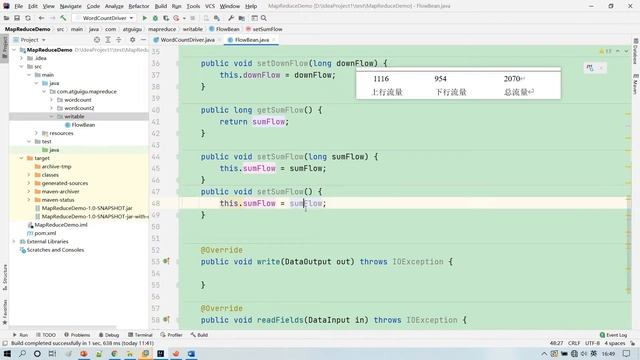Click the Run with Coverage icon
This screenshot has height=360, width=640.
click(x=166, y=18)
